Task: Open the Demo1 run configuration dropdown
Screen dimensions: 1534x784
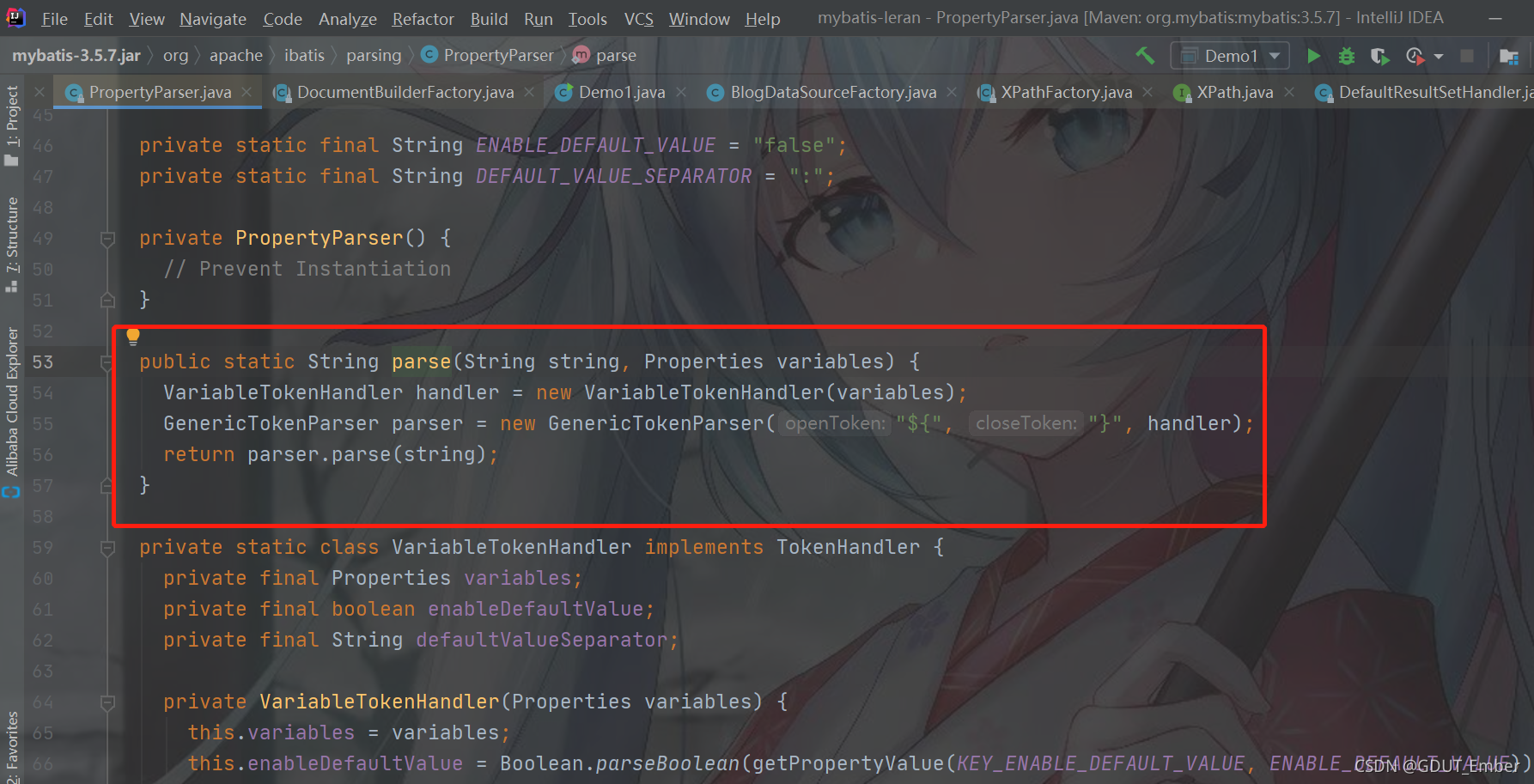Action: click(x=1230, y=56)
